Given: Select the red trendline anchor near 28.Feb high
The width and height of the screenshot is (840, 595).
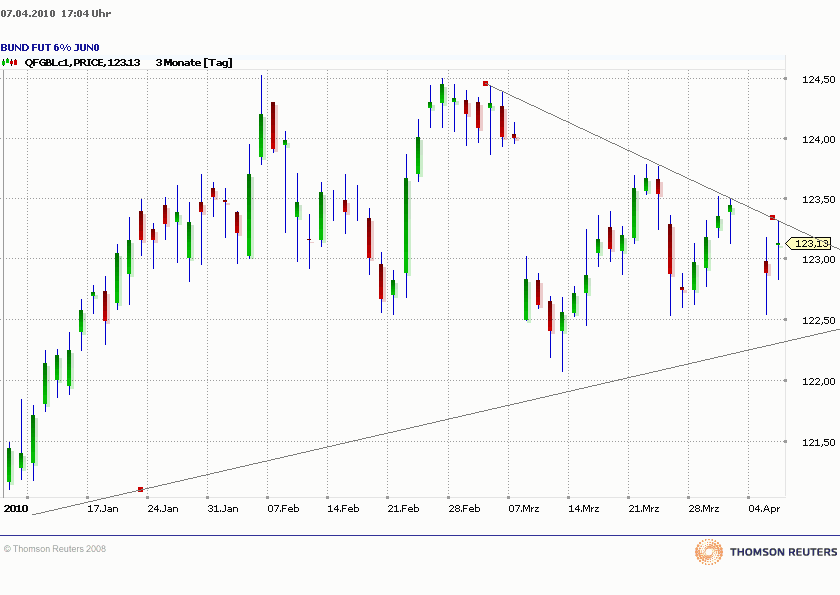Looking at the screenshot, I should 485,84.
